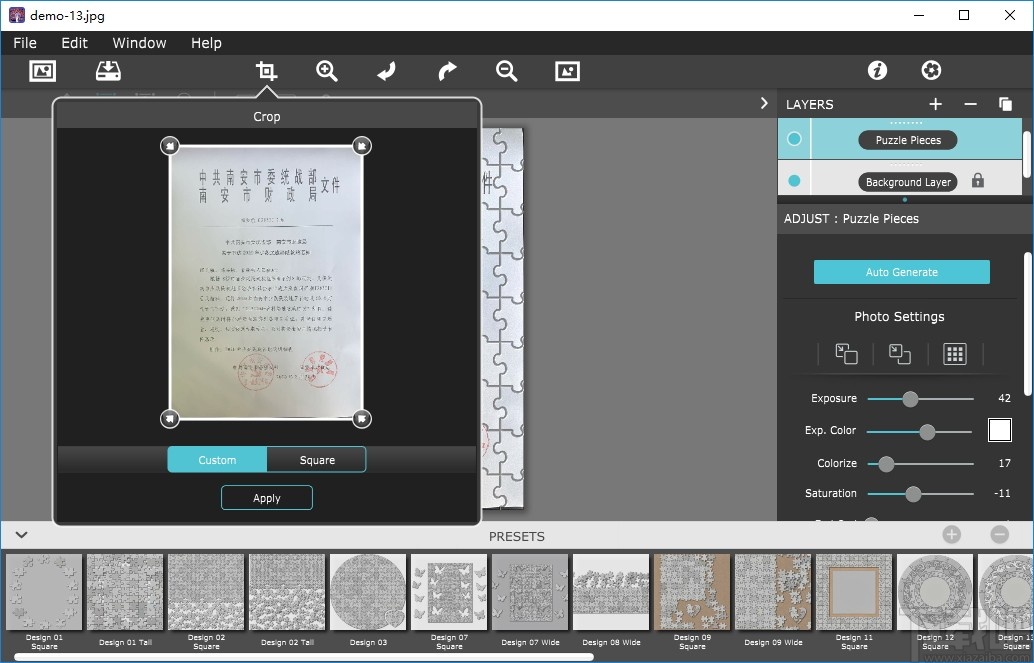
Task: Click the Saturation value -11
Action: point(1002,493)
